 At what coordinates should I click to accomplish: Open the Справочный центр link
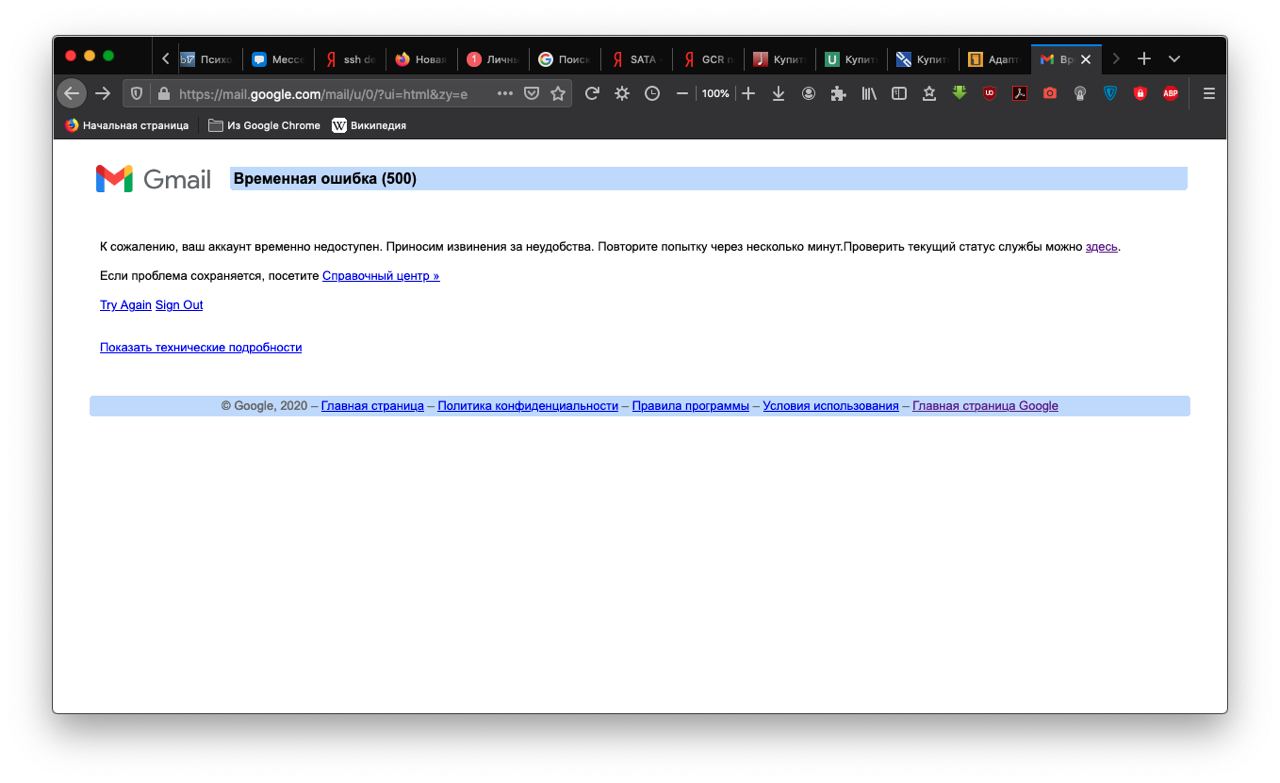point(381,276)
